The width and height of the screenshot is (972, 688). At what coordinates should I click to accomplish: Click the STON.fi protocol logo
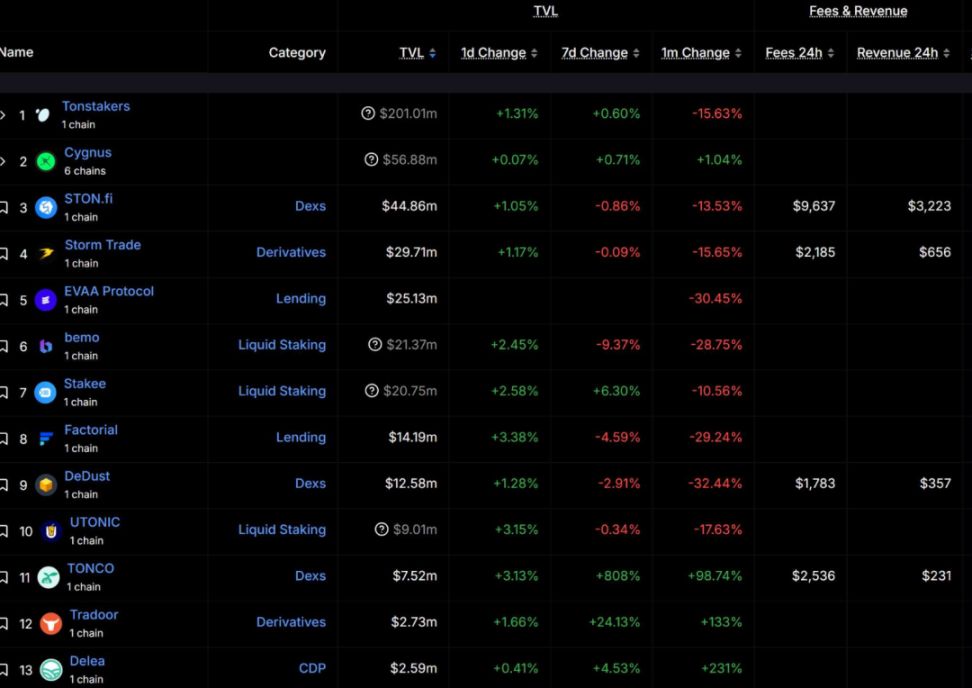coord(46,207)
